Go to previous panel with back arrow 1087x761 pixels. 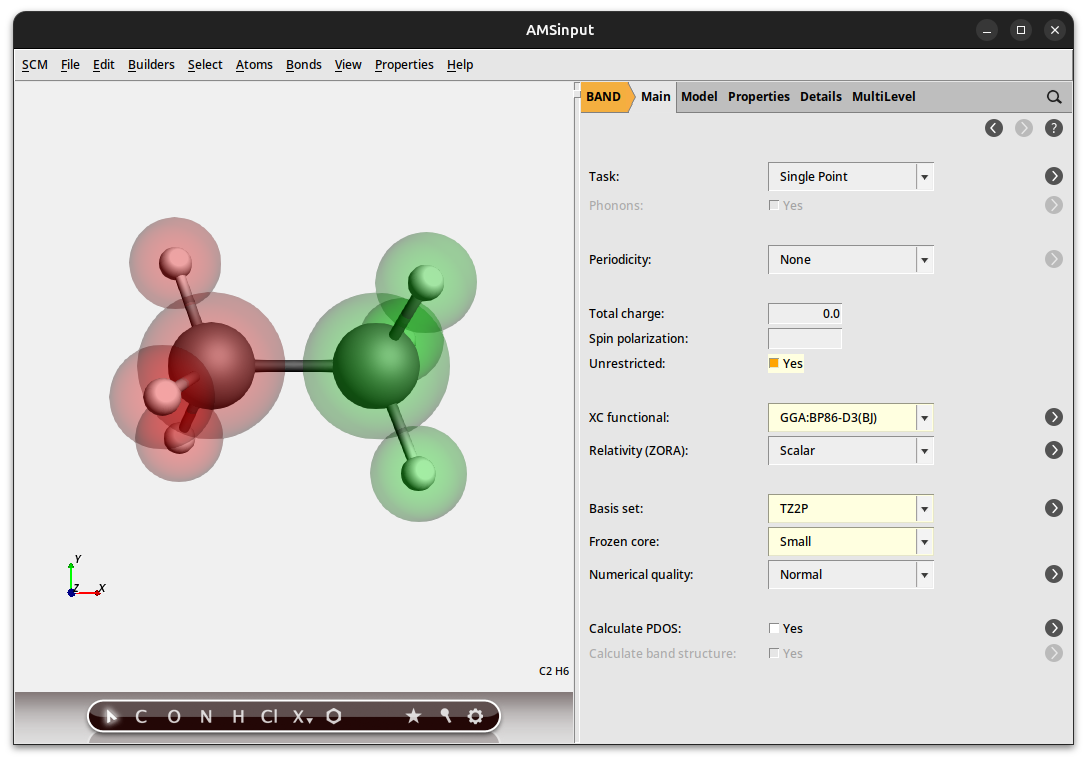pyautogui.click(x=994, y=128)
